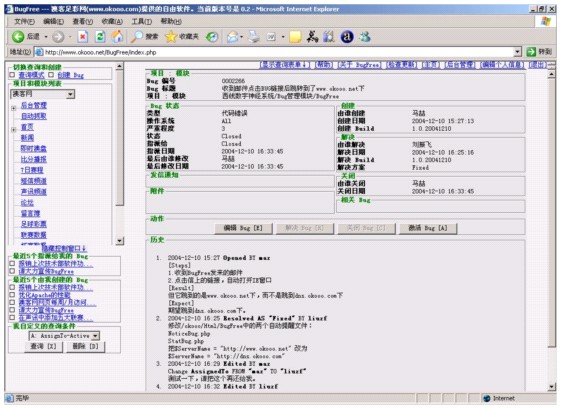Image resolution: width=562 pixels, height=409 pixels.
Task: Click the main page scroll down arrow
Action: (552, 387)
